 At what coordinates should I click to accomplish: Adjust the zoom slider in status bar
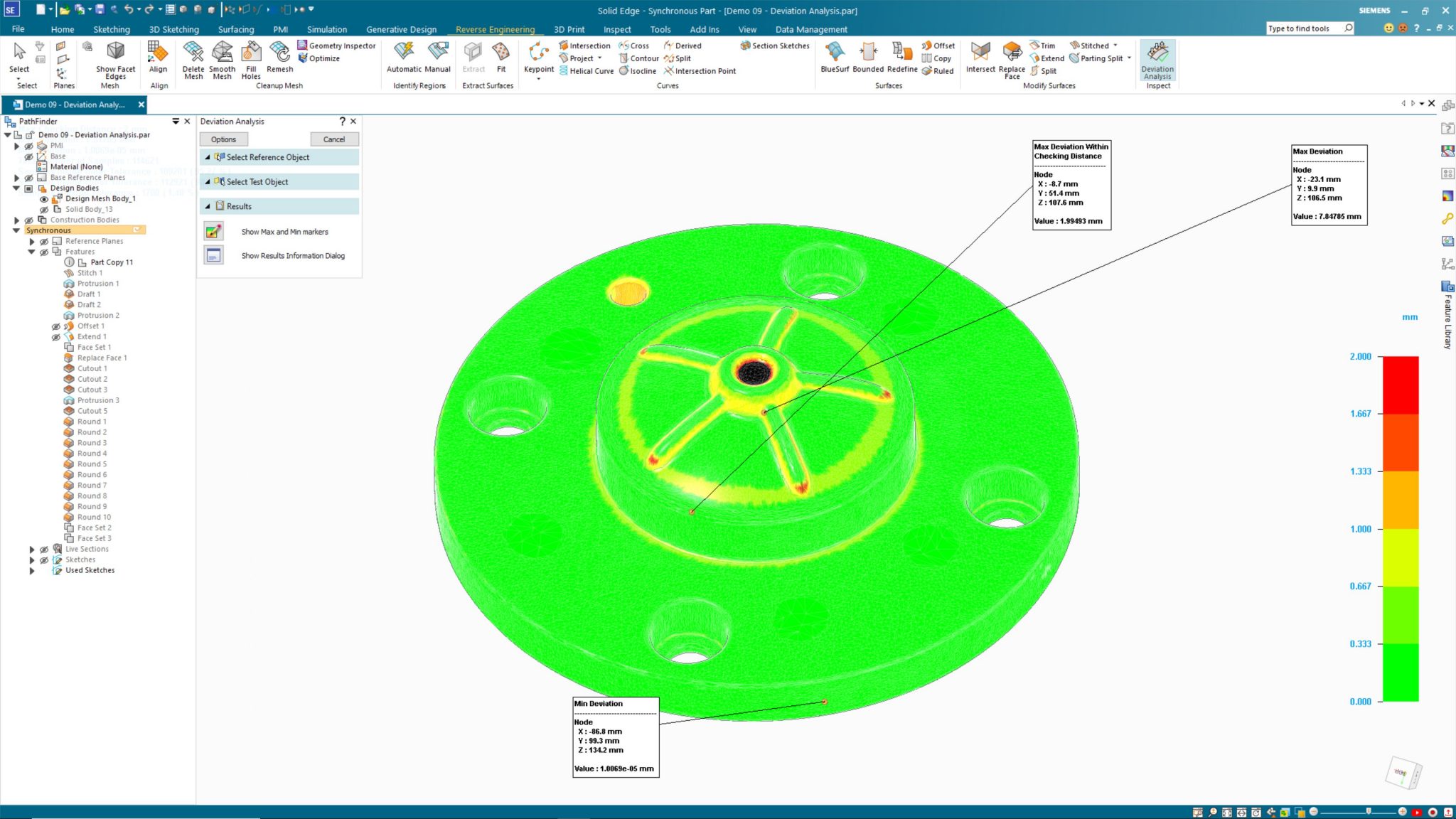pyautogui.click(x=1368, y=812)
